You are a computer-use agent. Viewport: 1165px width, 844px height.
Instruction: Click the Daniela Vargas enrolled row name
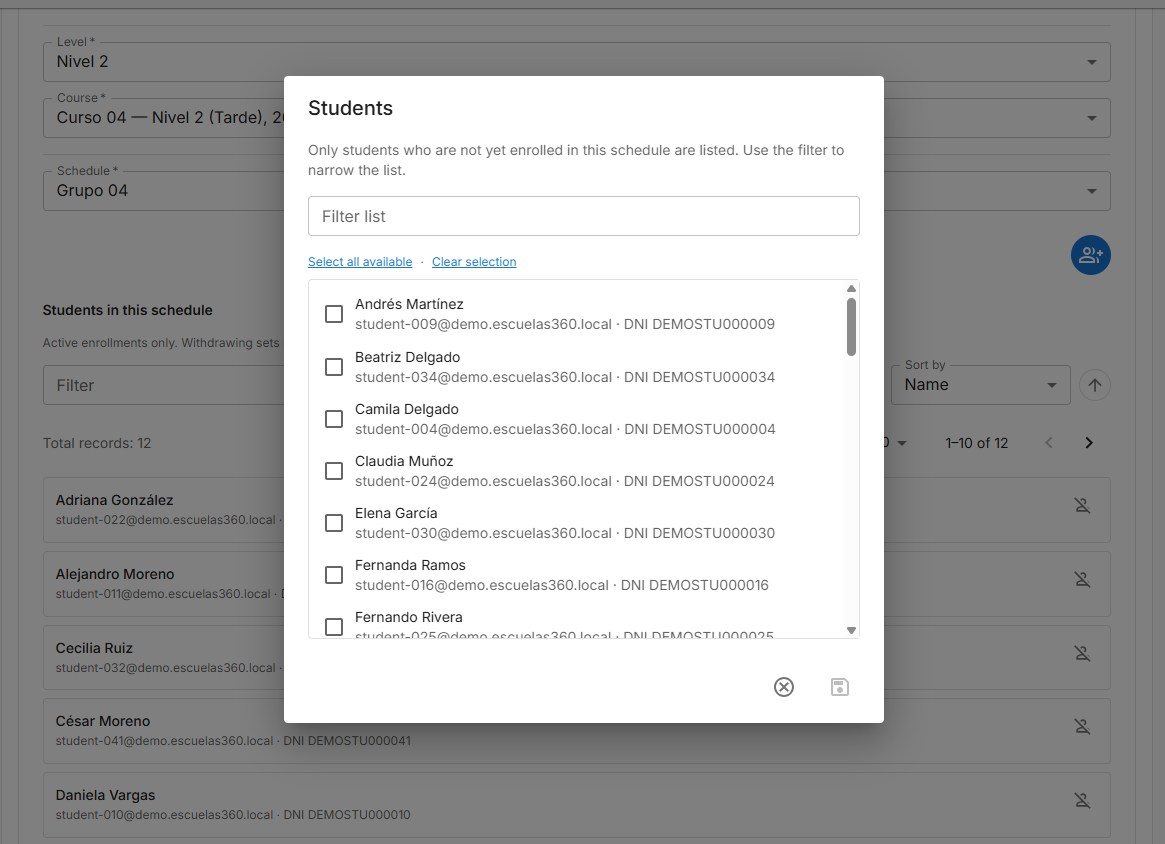[106, 795]
